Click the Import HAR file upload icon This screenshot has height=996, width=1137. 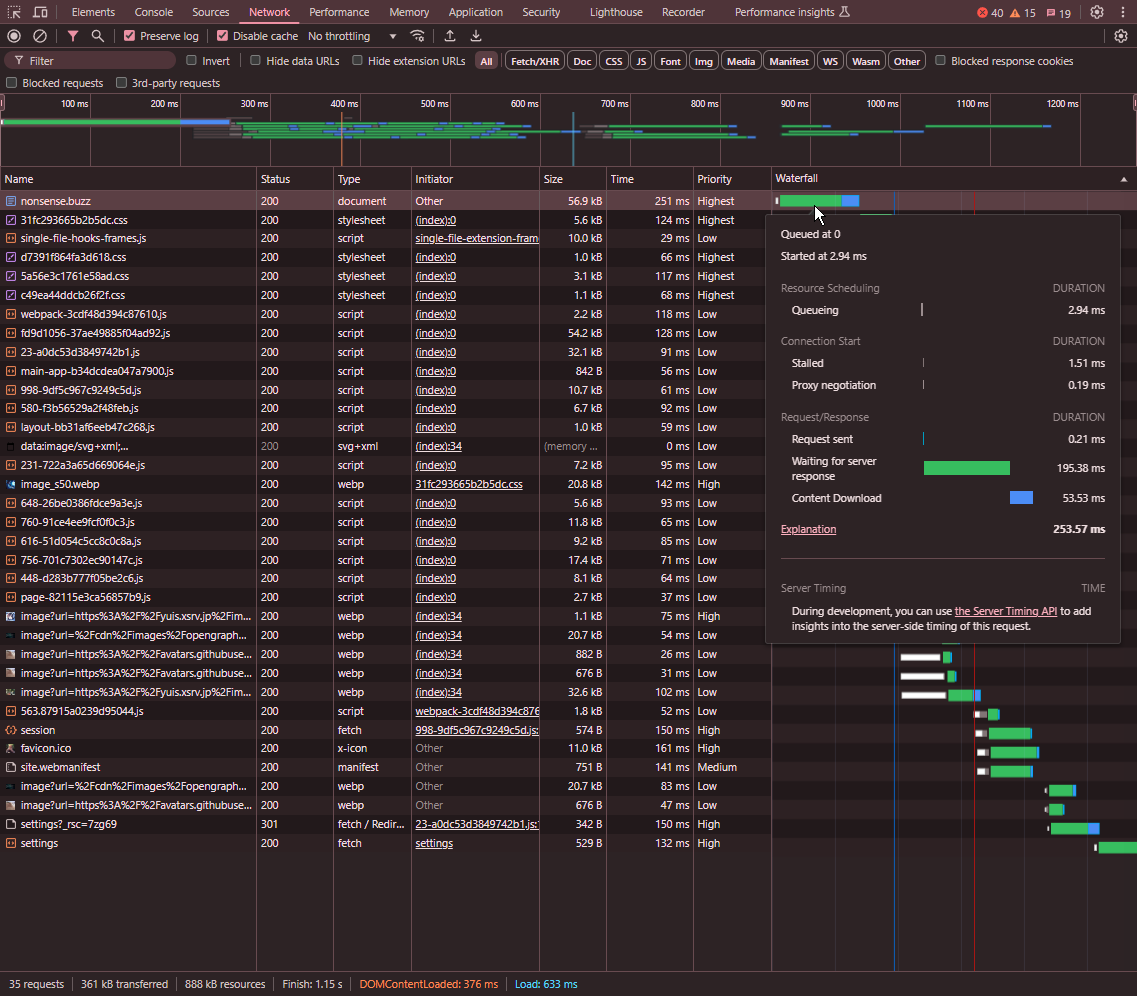(x=450, y=36)
